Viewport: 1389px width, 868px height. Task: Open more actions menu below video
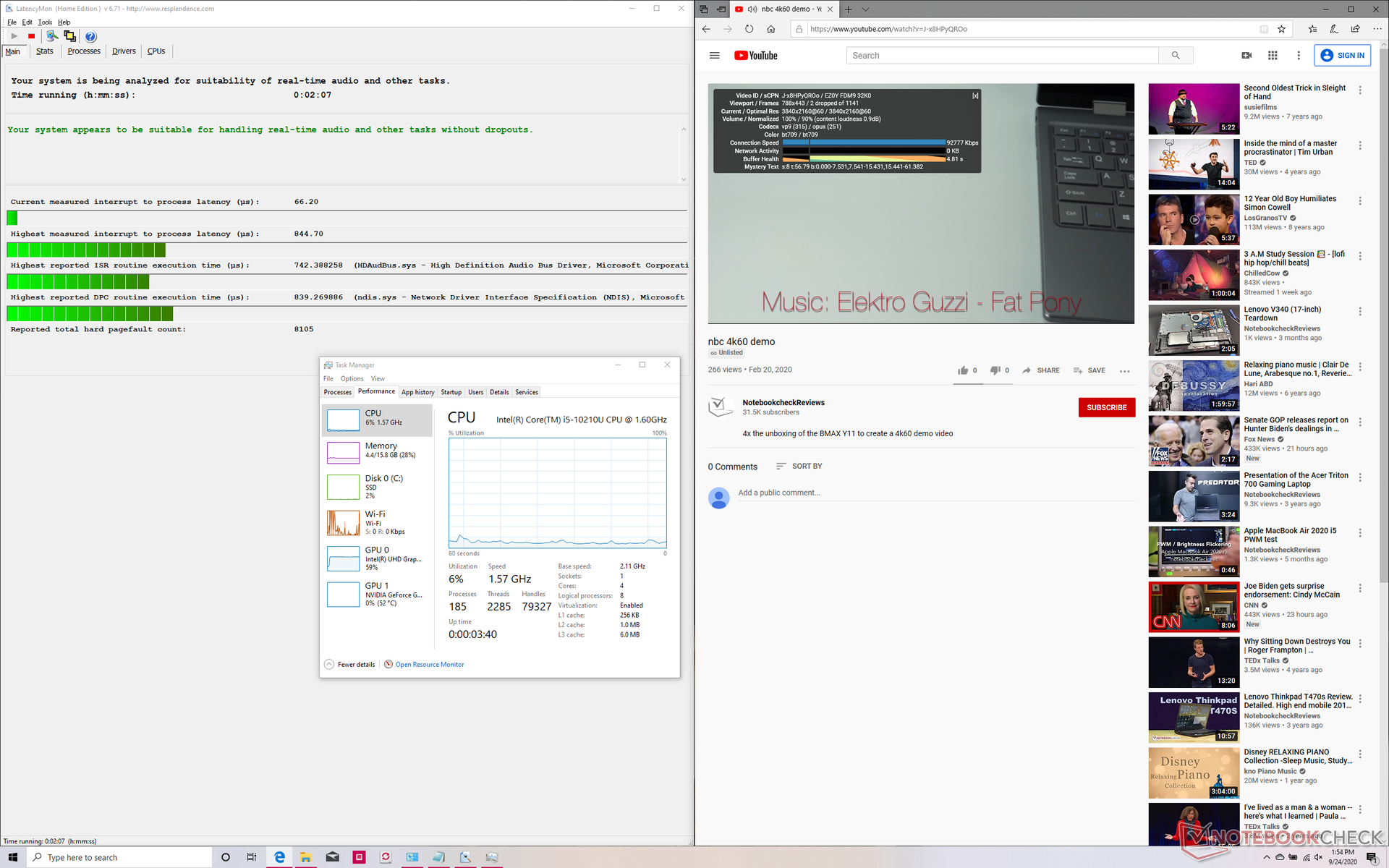coord(1124,371)
